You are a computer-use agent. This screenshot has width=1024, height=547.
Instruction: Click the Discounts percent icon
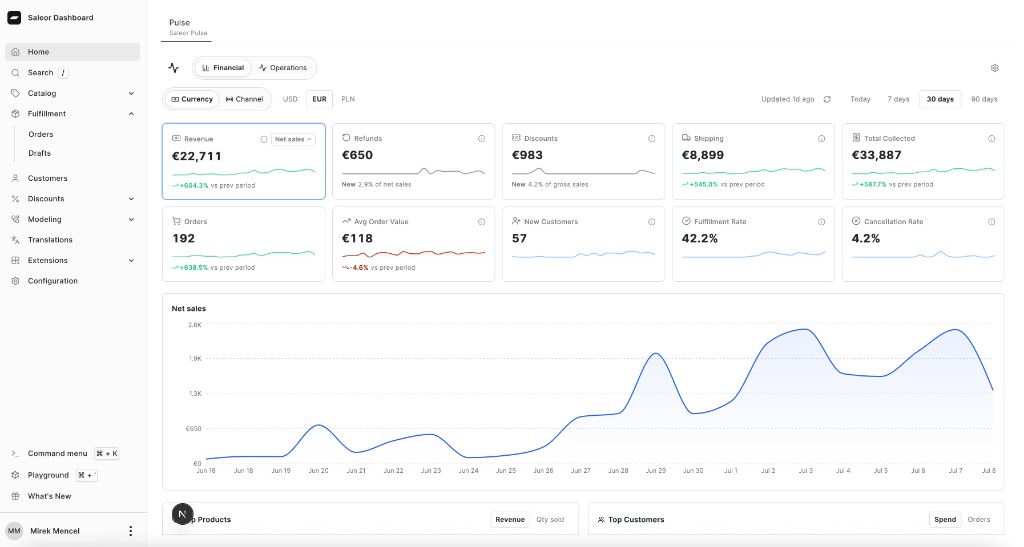click(16, 198)
